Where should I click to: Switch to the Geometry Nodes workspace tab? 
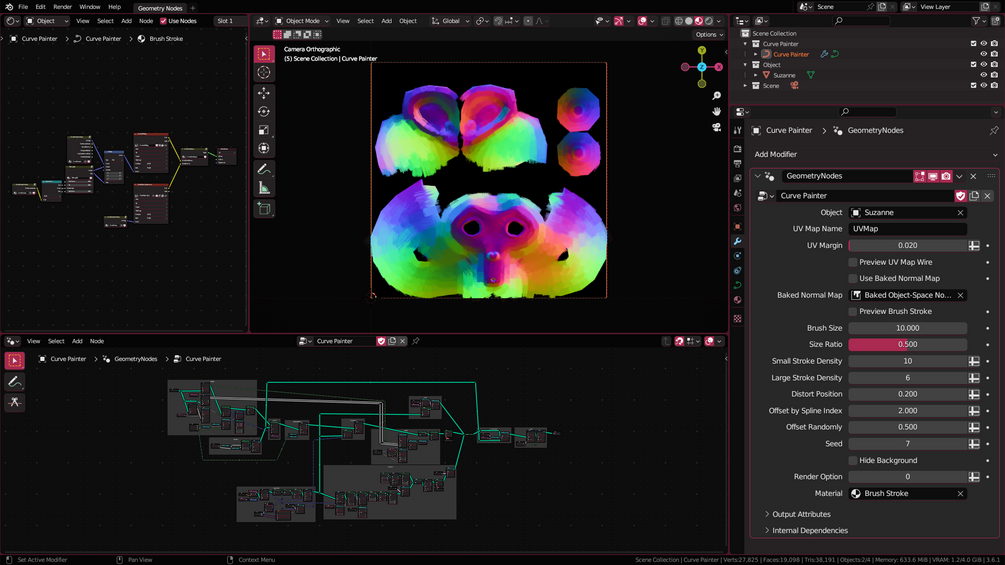tap(160, 8)
